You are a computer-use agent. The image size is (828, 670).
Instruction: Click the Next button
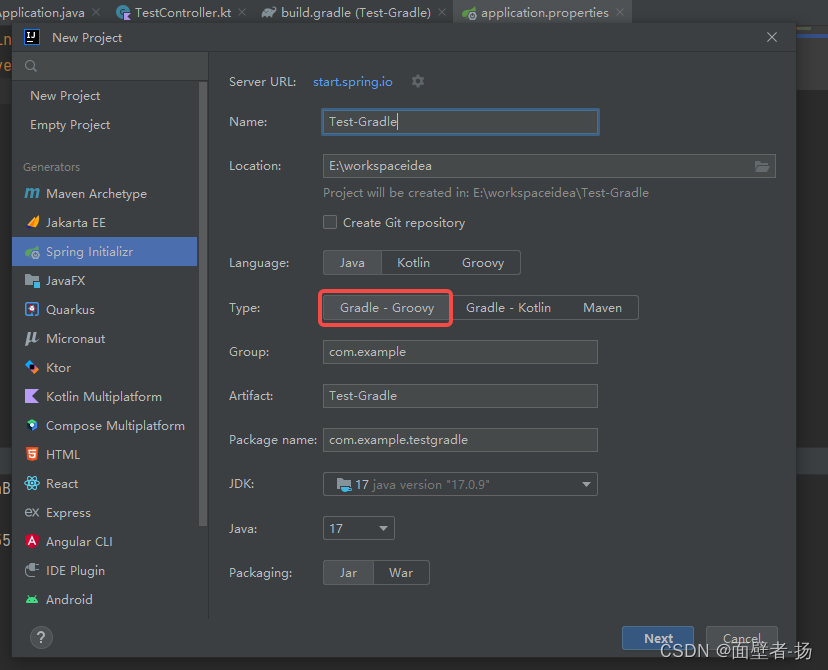(x=658, y=638)
